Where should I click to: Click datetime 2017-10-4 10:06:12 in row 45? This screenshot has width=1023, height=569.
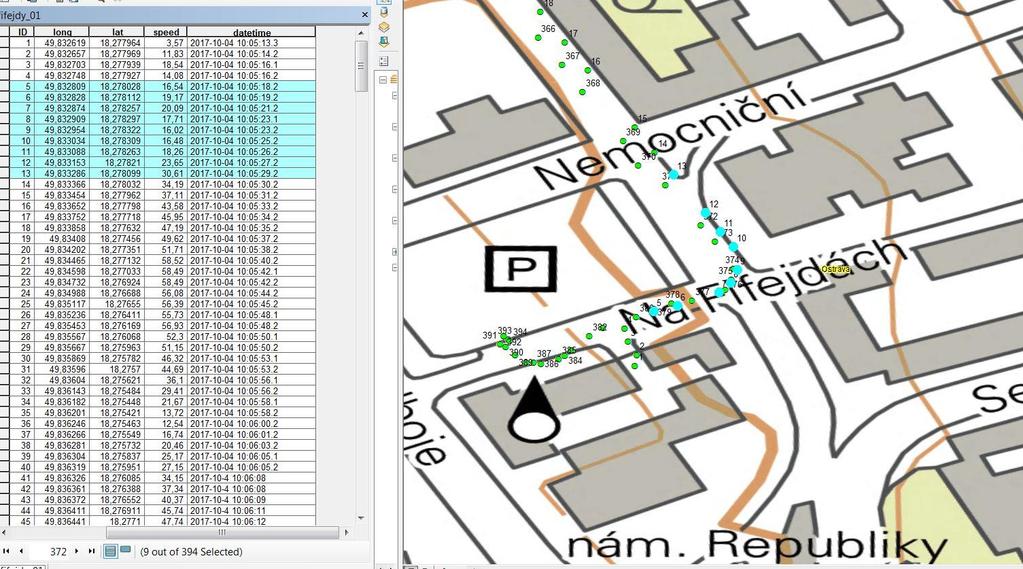(x=251, y=521)
